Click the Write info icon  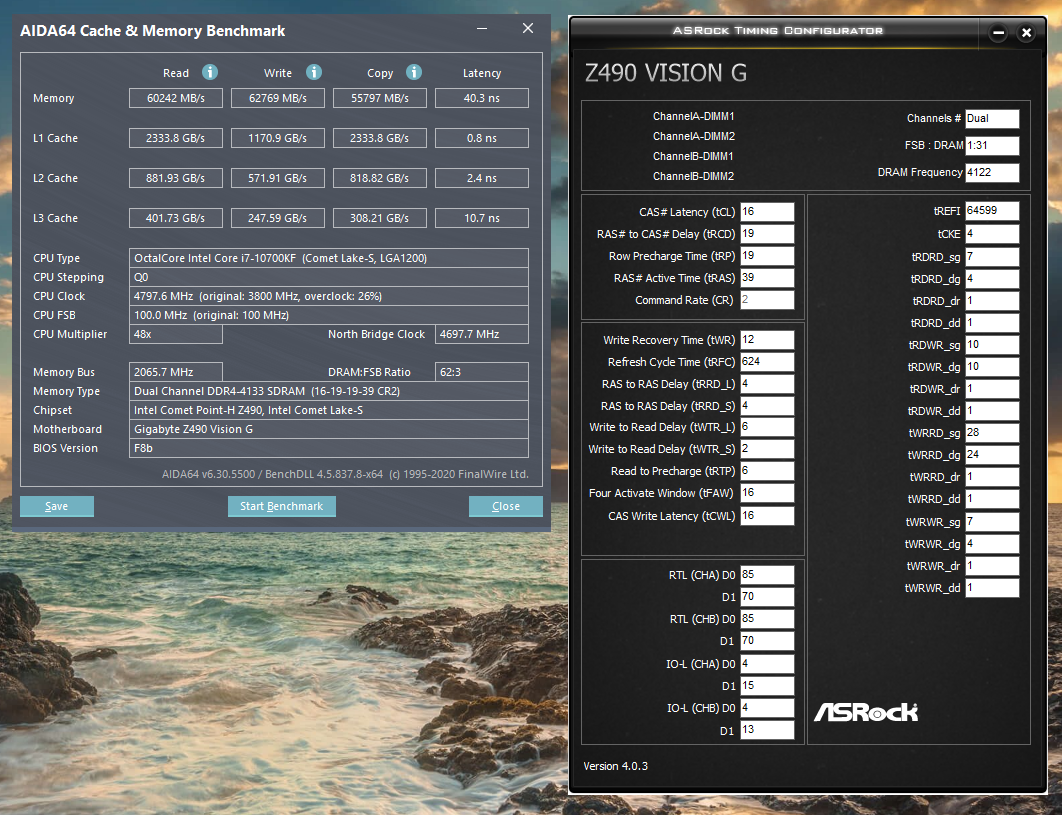tap(314, 72)
